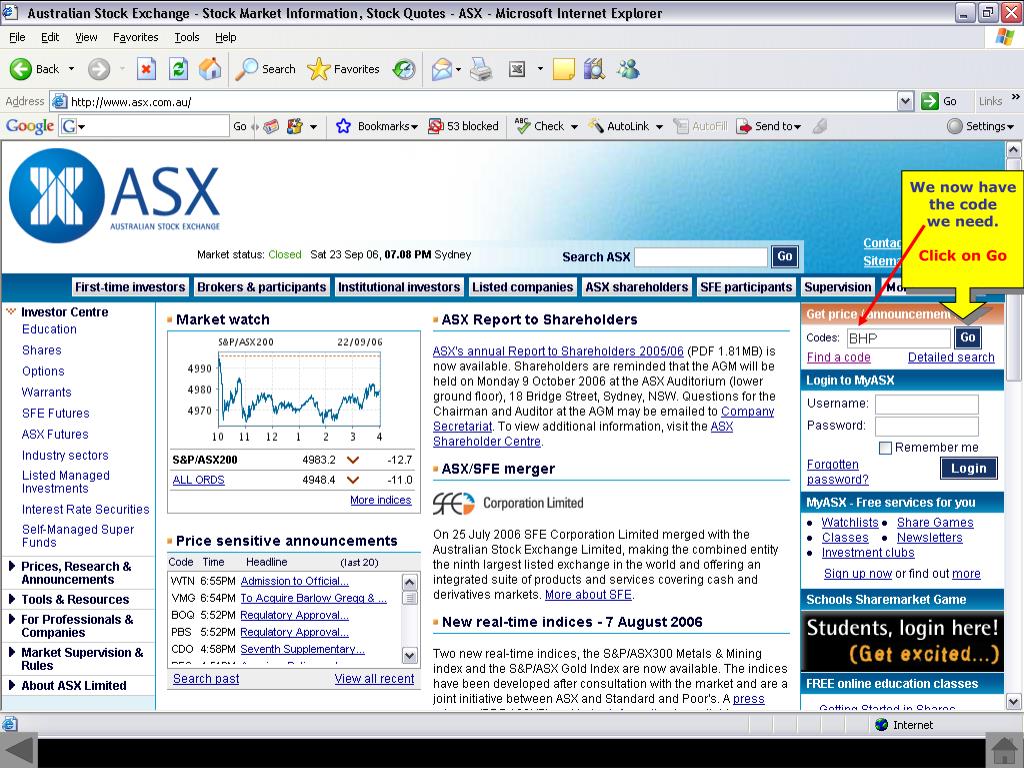
Task: Open View all recent announcements link
Action: (374, 679)
